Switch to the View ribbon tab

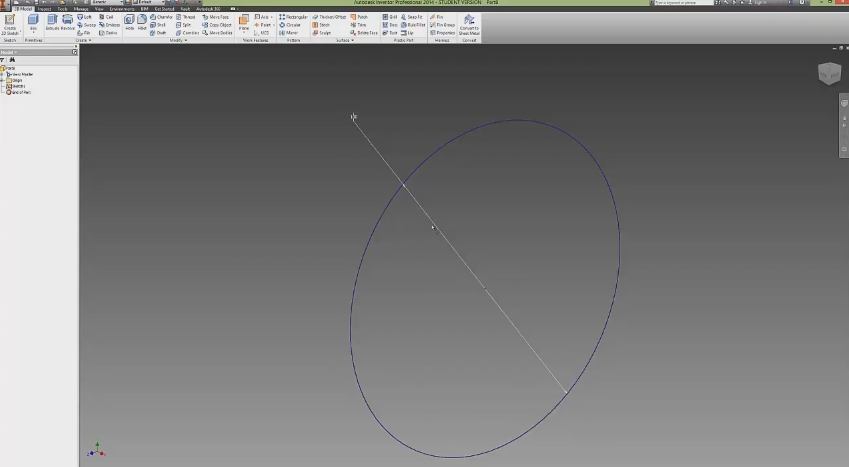(99, 9)
